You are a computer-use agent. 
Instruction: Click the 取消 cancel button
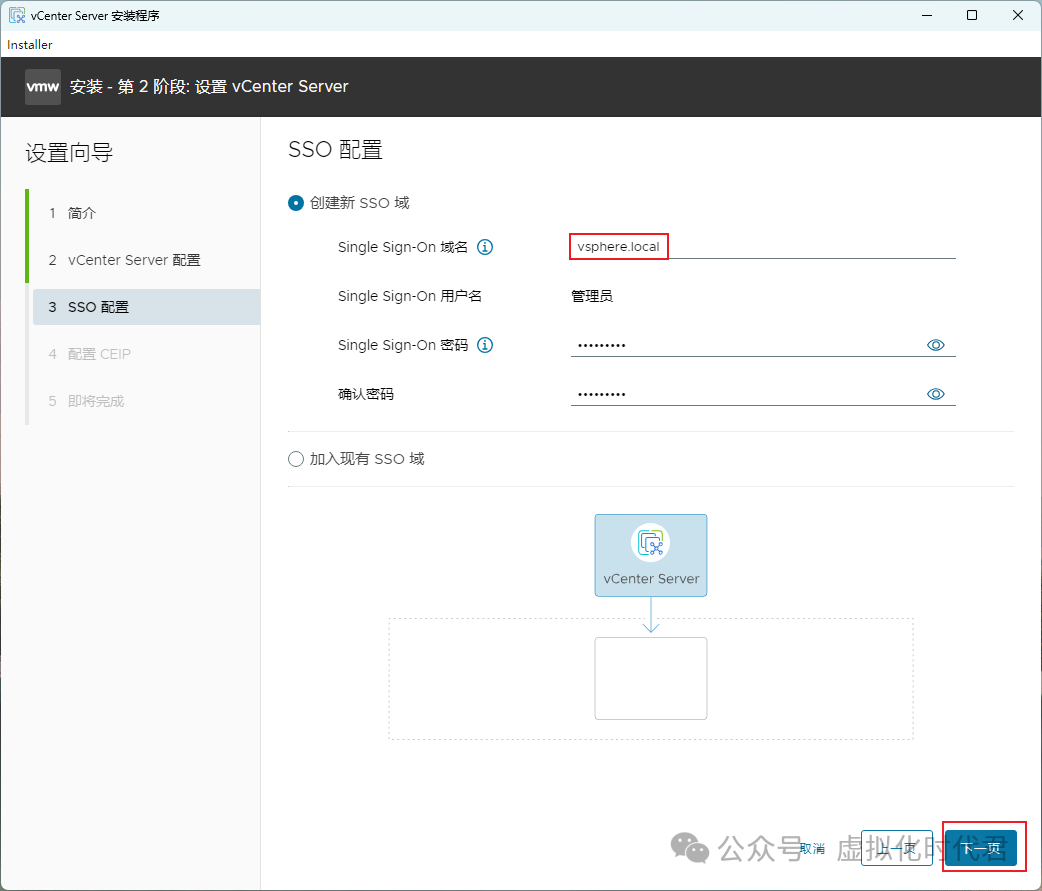[x=812, y=848]
